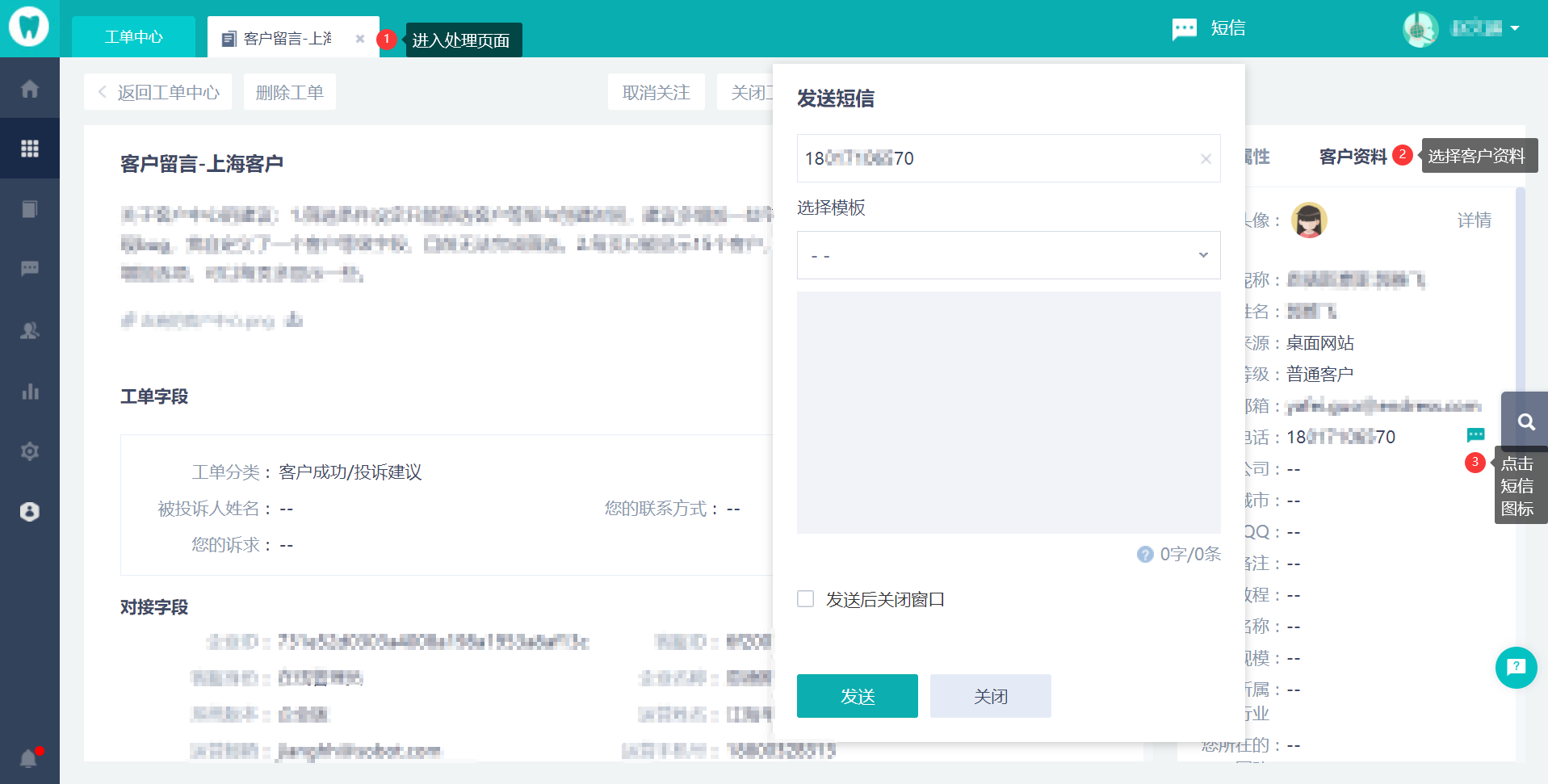Image resolution: width=1548 pixels, height=784 pixels.
Task: Open the search magnifier side button
Action: point(1525,421)
